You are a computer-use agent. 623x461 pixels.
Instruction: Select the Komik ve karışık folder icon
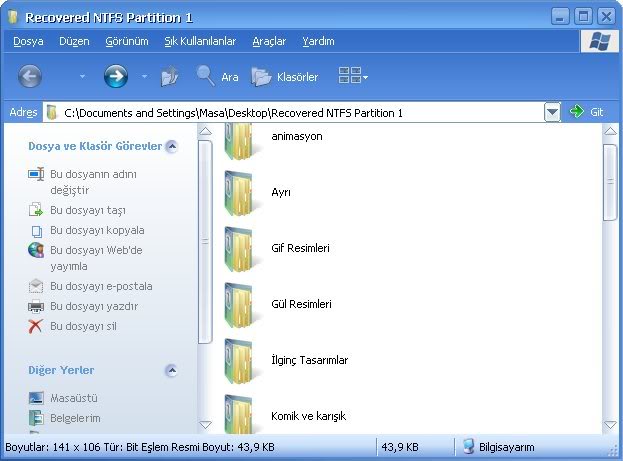pyautogui.click(x=238, y=413)
